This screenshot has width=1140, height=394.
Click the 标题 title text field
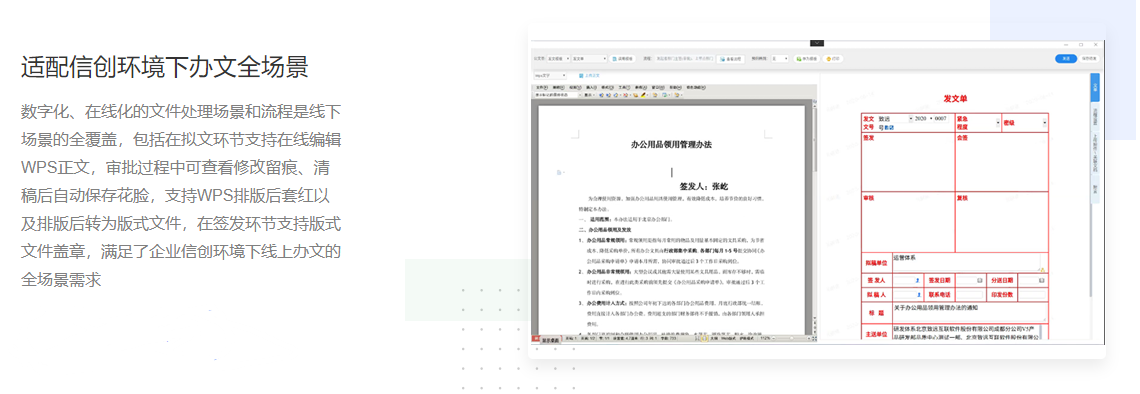(x=970, y=312)
